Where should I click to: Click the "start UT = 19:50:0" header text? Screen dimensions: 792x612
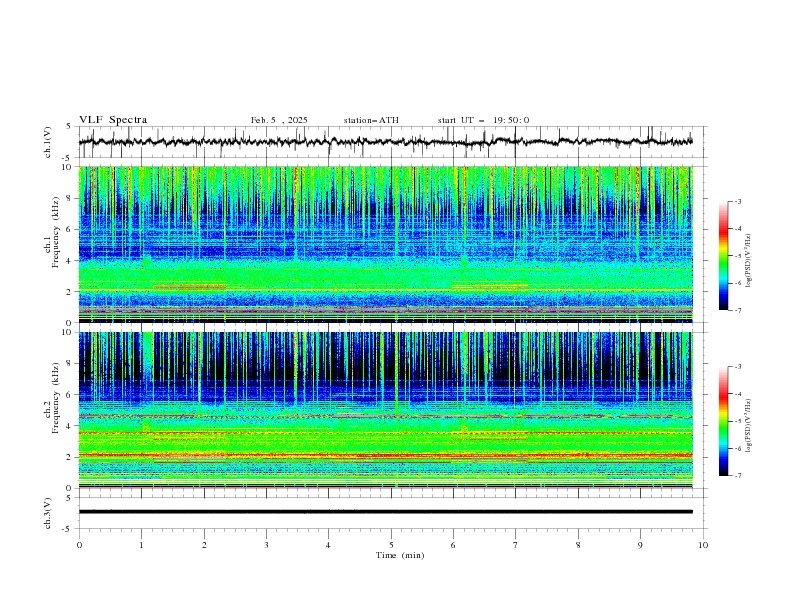[x=483, y=120]
